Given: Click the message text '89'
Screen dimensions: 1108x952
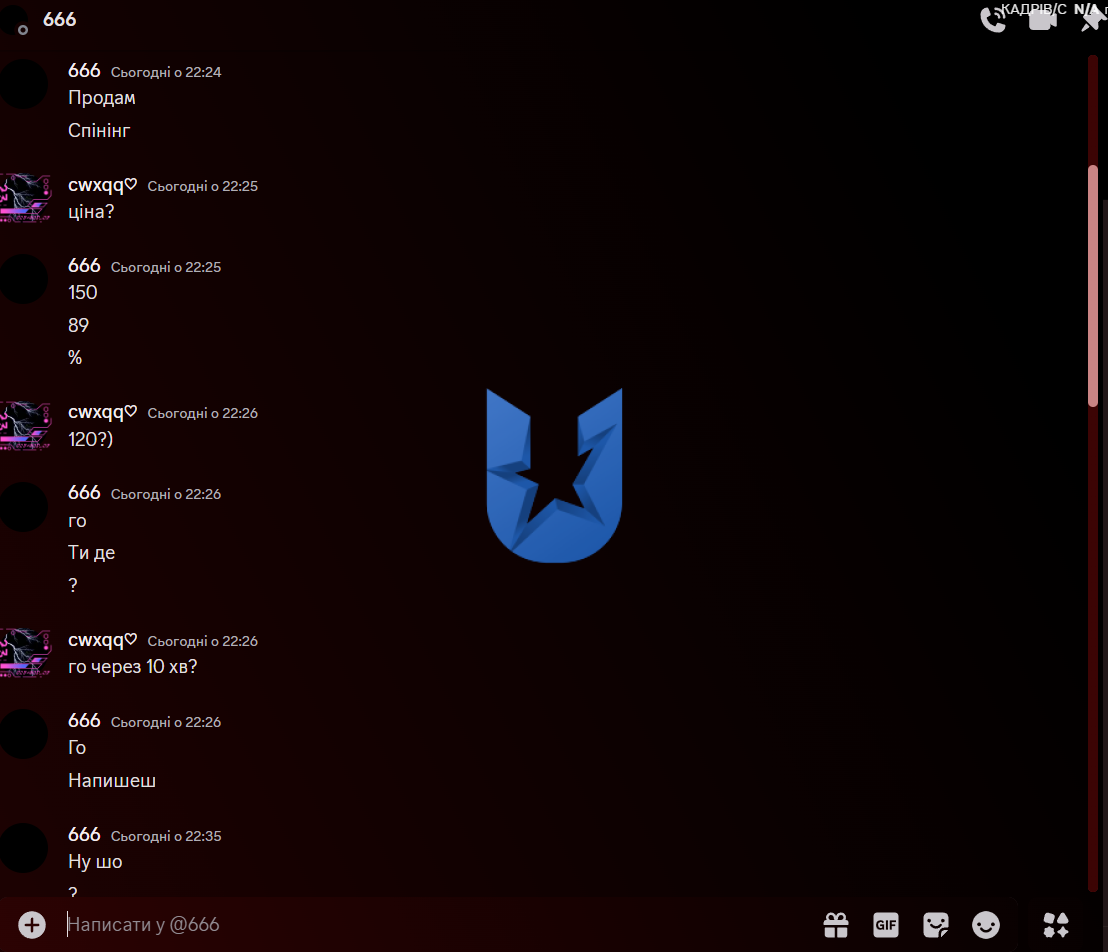Looking at the screenshot, I should [78, 325].
